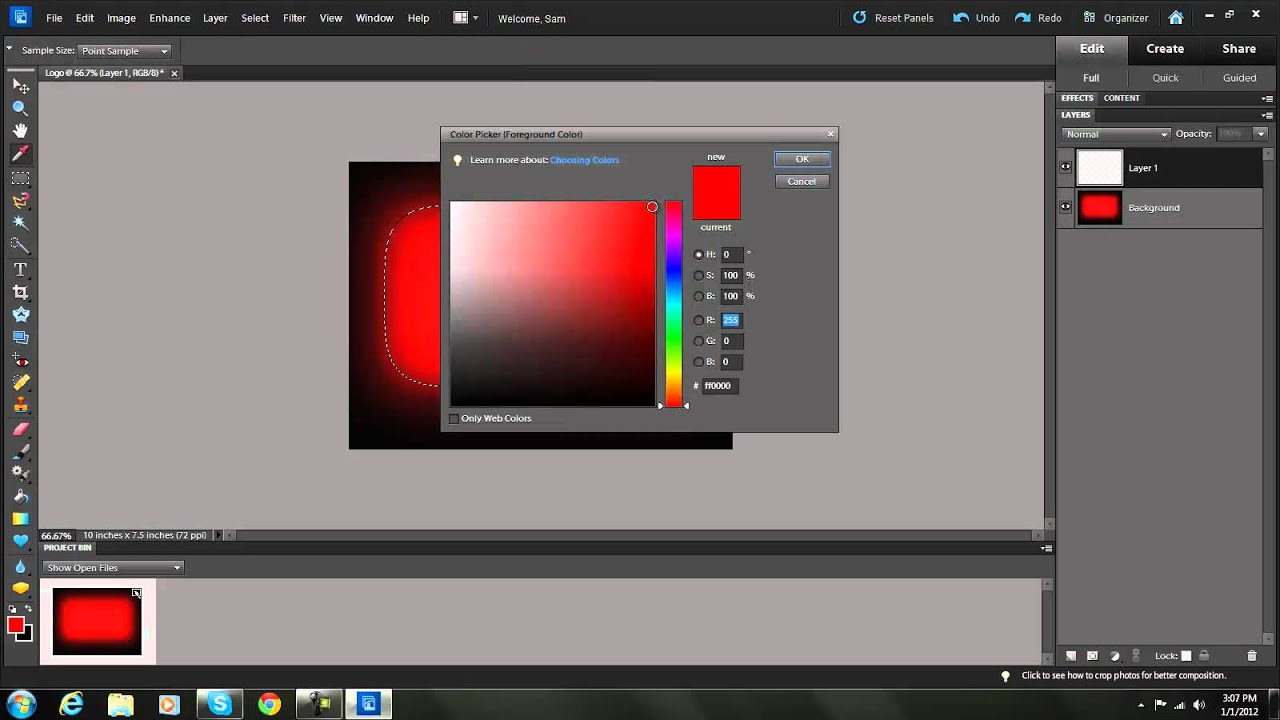Open the Enhance menu
Screen dimensions: 1280x720
coord(169,18)
